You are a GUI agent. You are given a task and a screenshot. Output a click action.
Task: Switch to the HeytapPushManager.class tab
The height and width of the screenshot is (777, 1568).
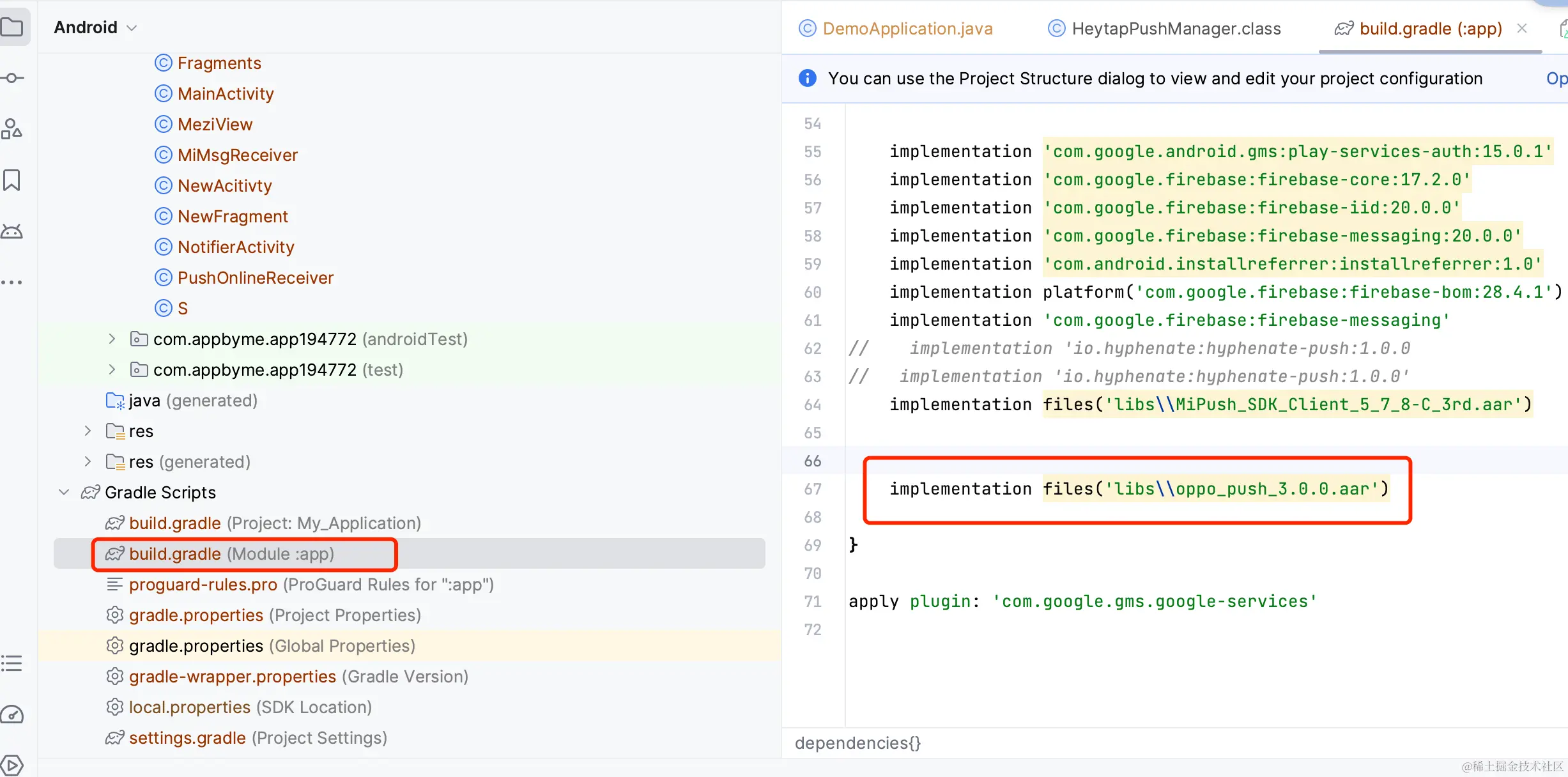[1176, 29]
